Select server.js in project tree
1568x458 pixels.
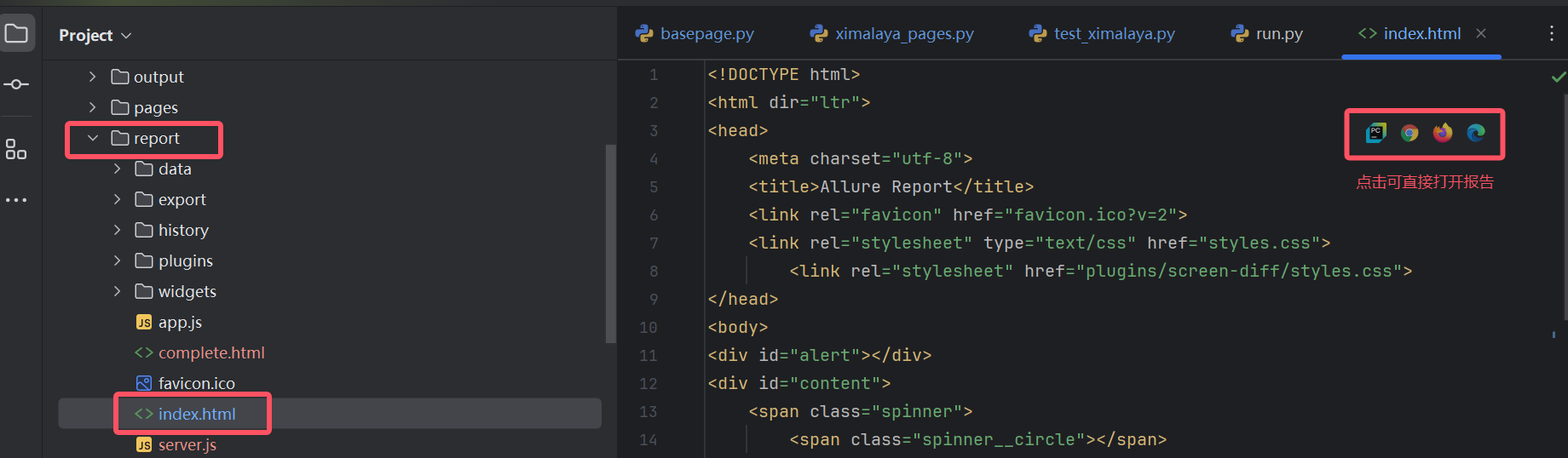click(x=187, y=445)
